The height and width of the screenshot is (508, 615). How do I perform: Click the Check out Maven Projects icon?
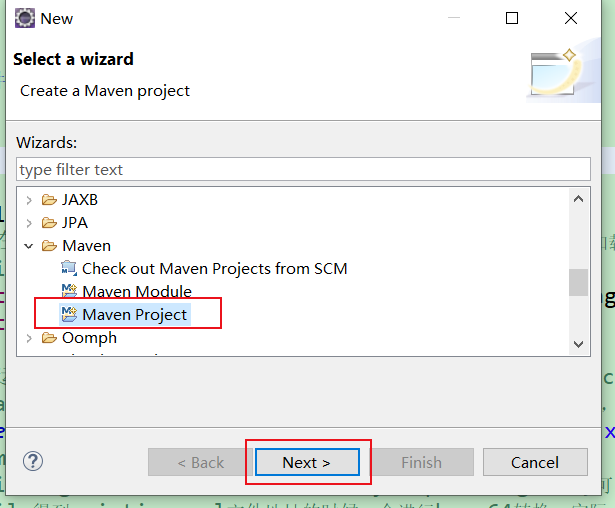[68, 269]
